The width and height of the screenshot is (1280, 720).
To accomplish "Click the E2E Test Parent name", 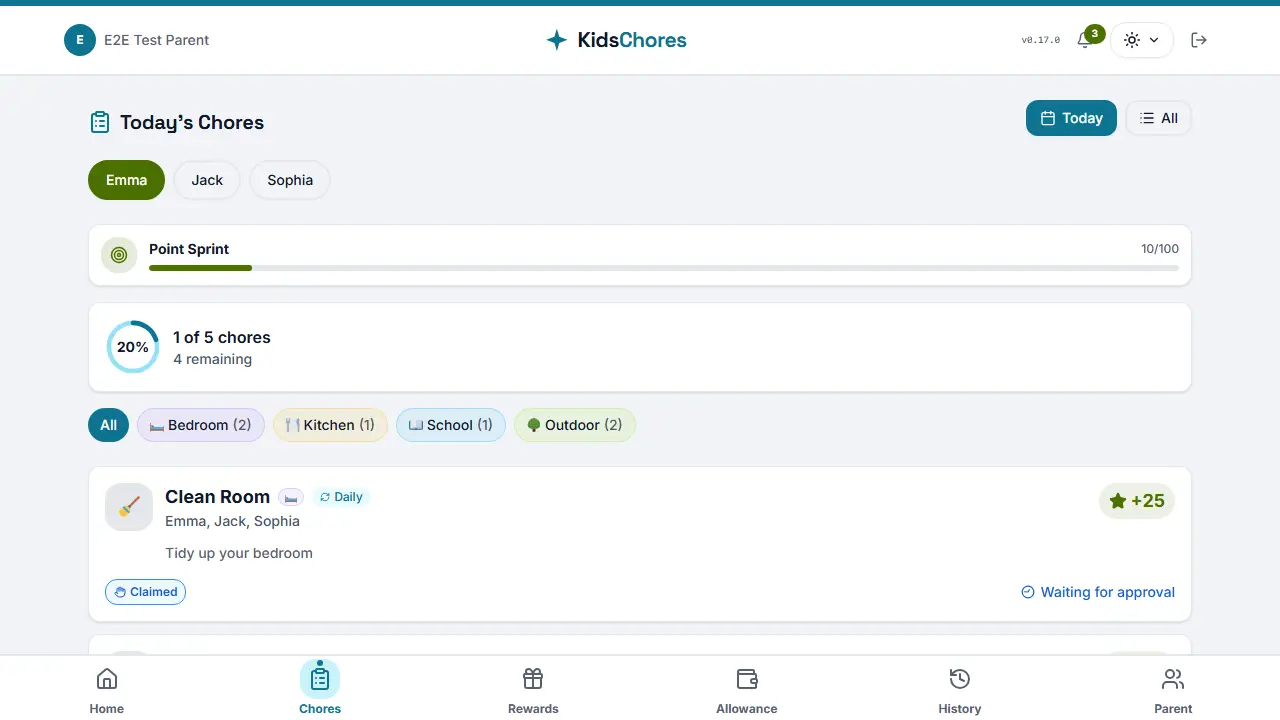I will (157, 40).
